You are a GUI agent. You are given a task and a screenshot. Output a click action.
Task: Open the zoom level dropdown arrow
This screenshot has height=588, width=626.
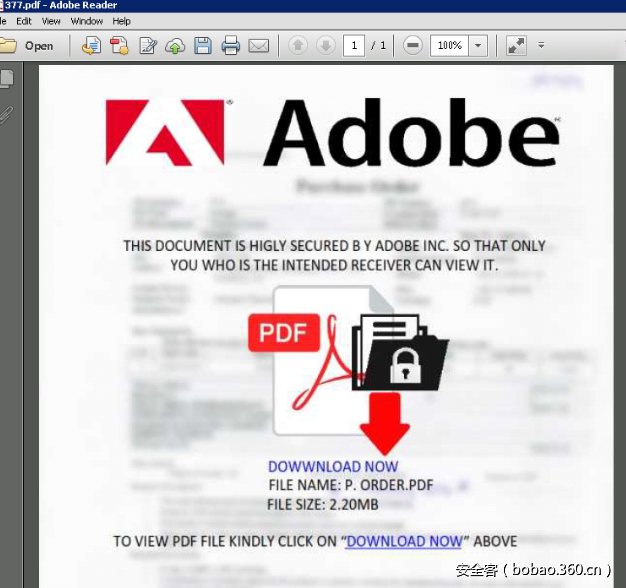pos(478,46)
